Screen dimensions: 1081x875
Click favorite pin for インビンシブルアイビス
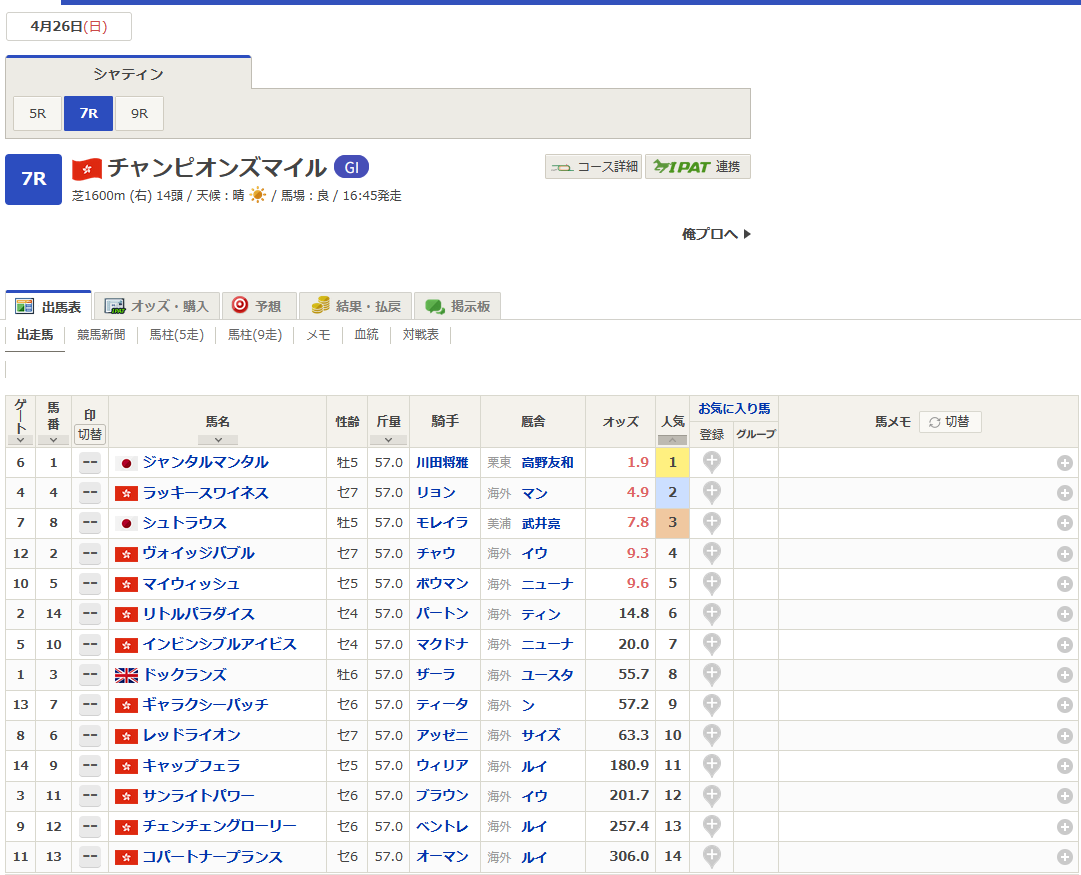pyautogui.click(x=711, y=644)
